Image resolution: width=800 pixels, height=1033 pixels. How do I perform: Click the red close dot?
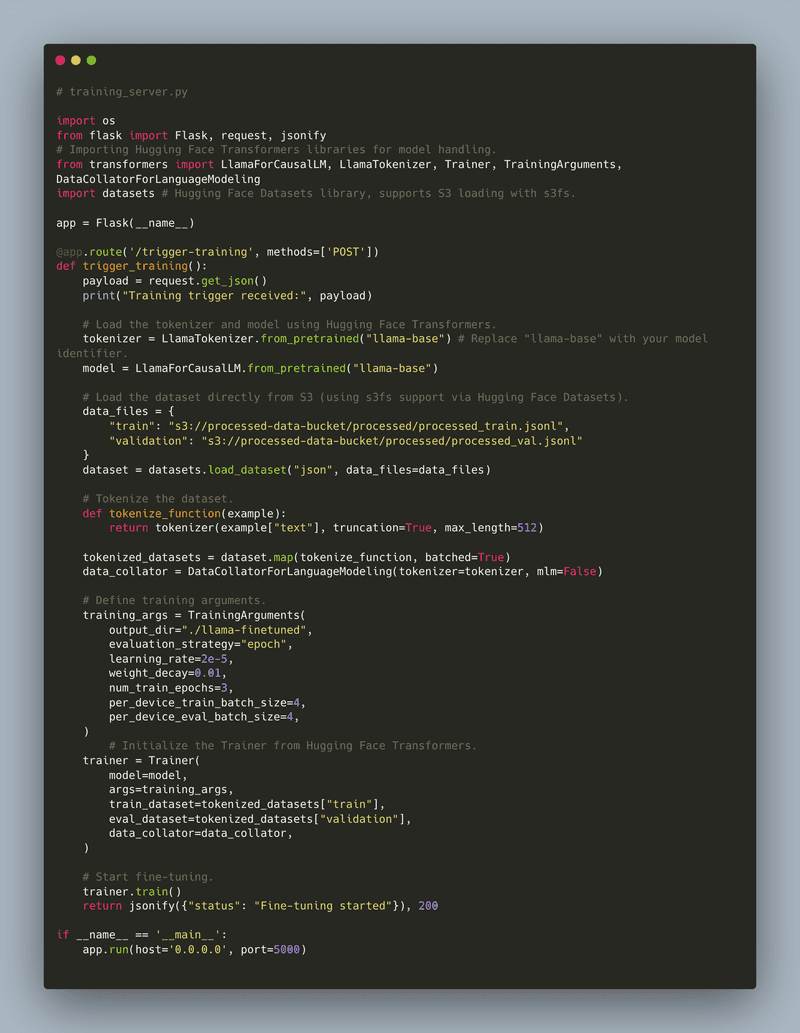[60, 61]
